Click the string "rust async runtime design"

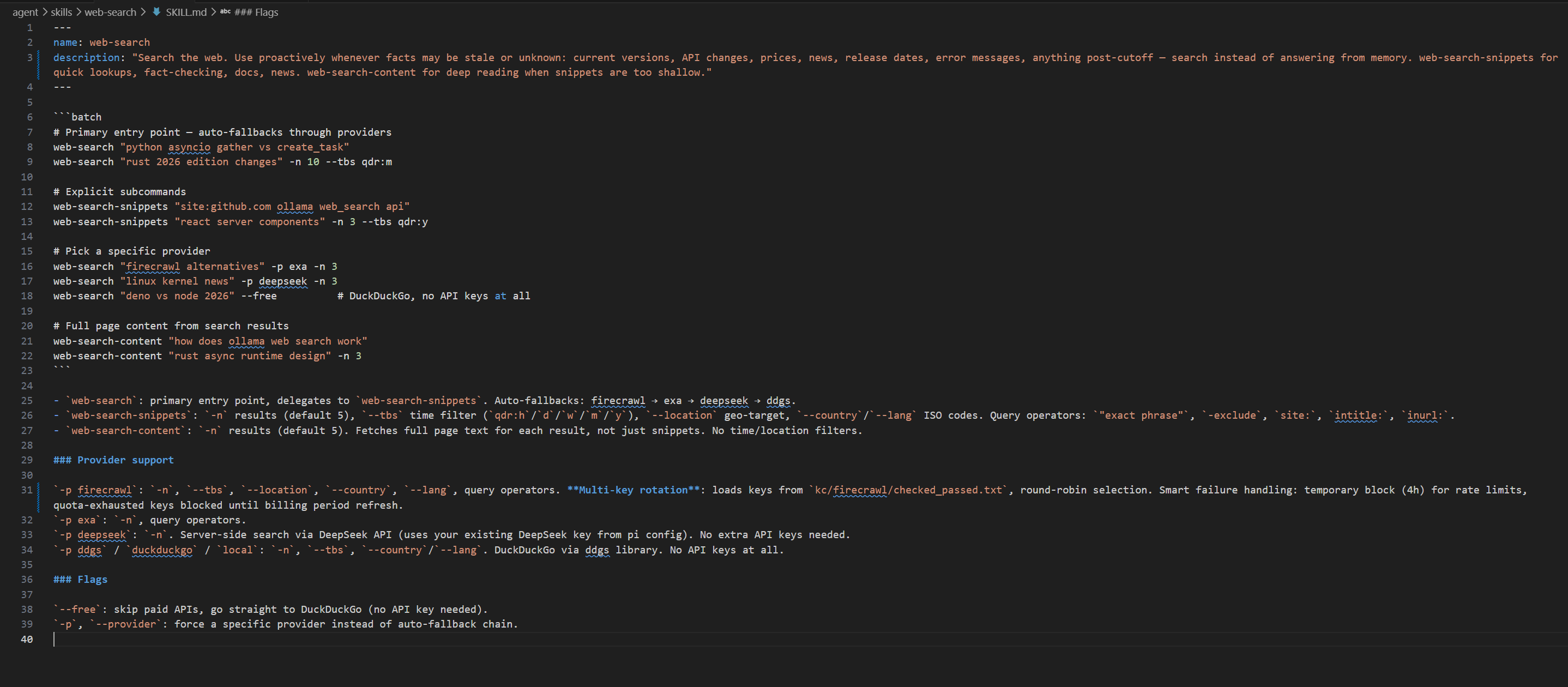(250, 356)
